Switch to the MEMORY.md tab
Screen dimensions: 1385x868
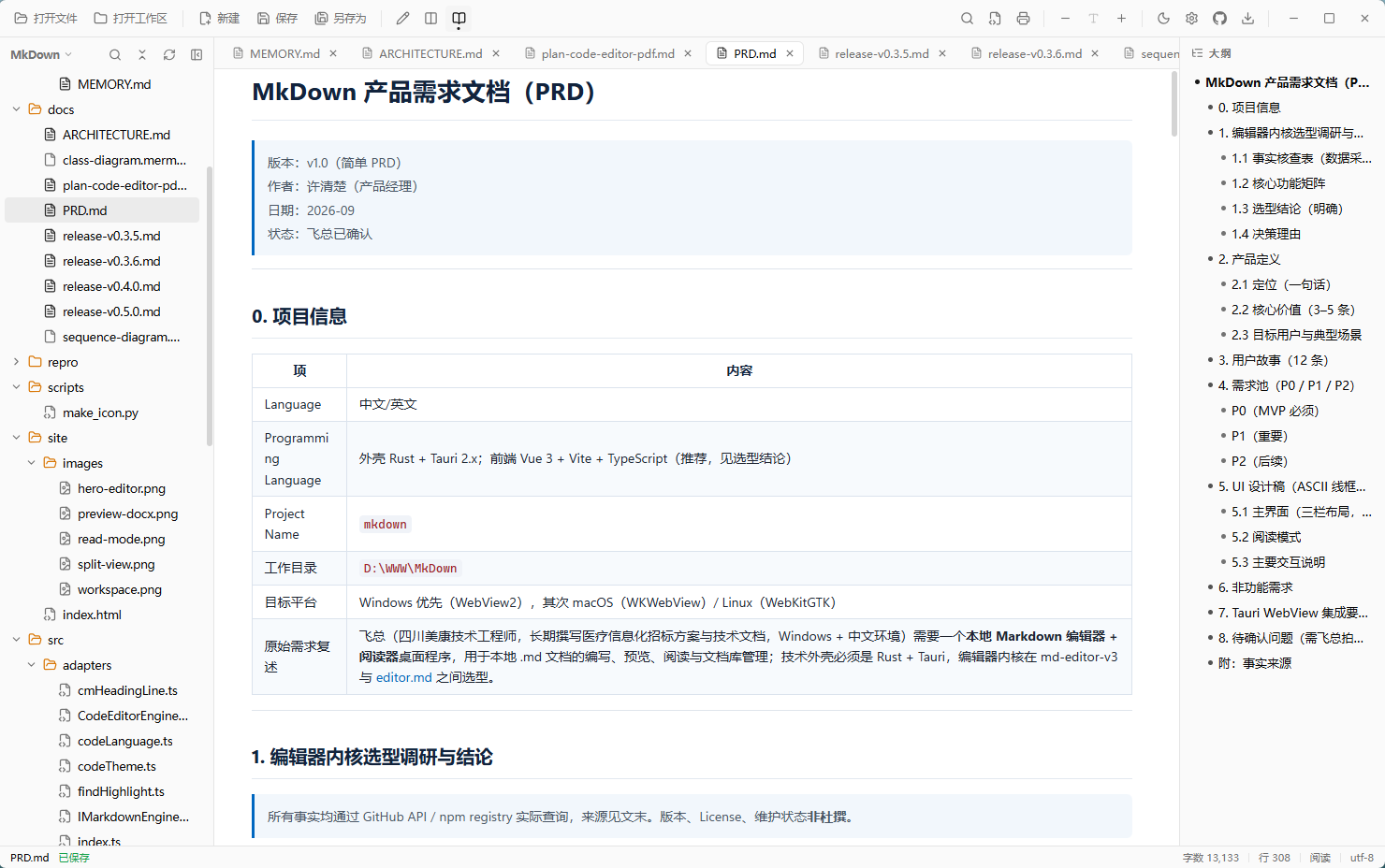(284, 53)
